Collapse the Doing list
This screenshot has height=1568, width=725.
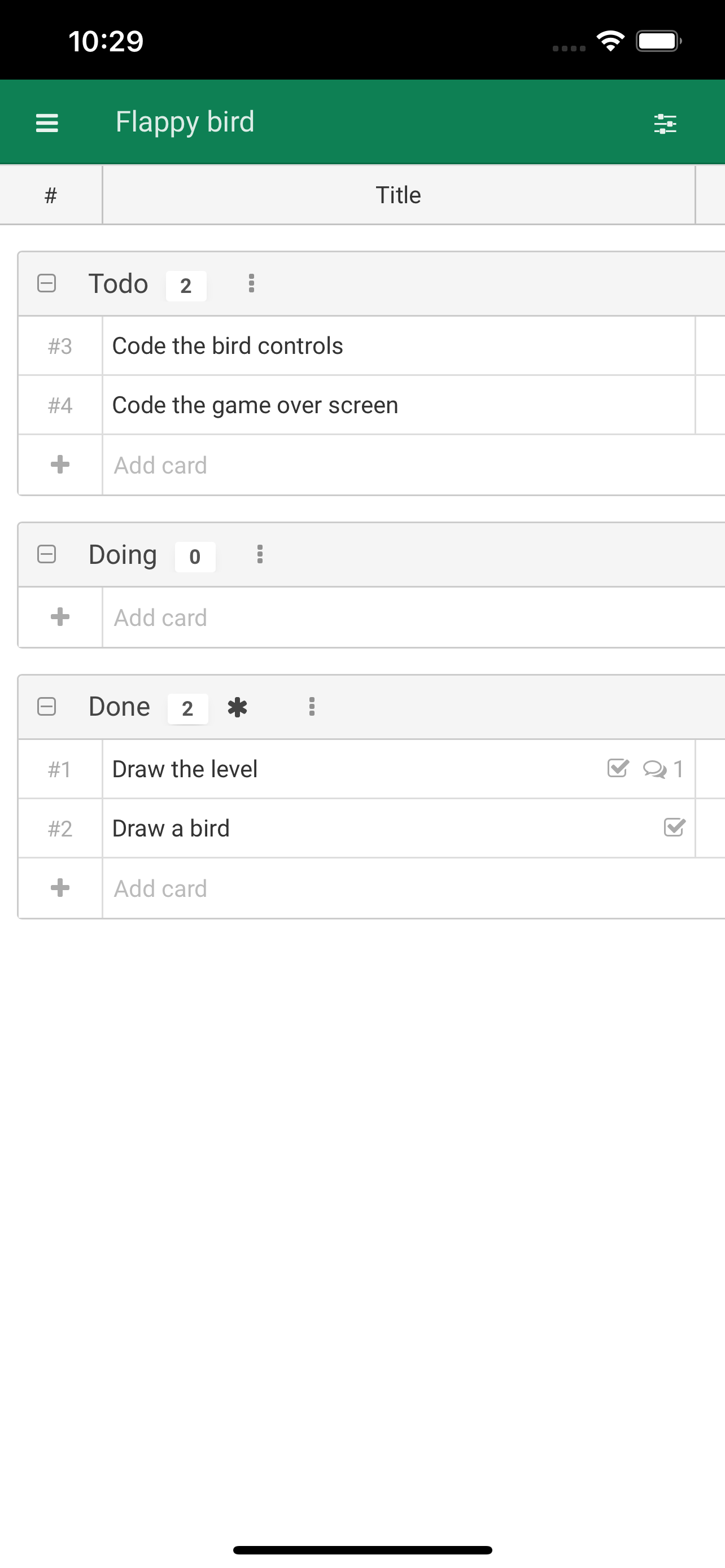[x=47, y=554]
